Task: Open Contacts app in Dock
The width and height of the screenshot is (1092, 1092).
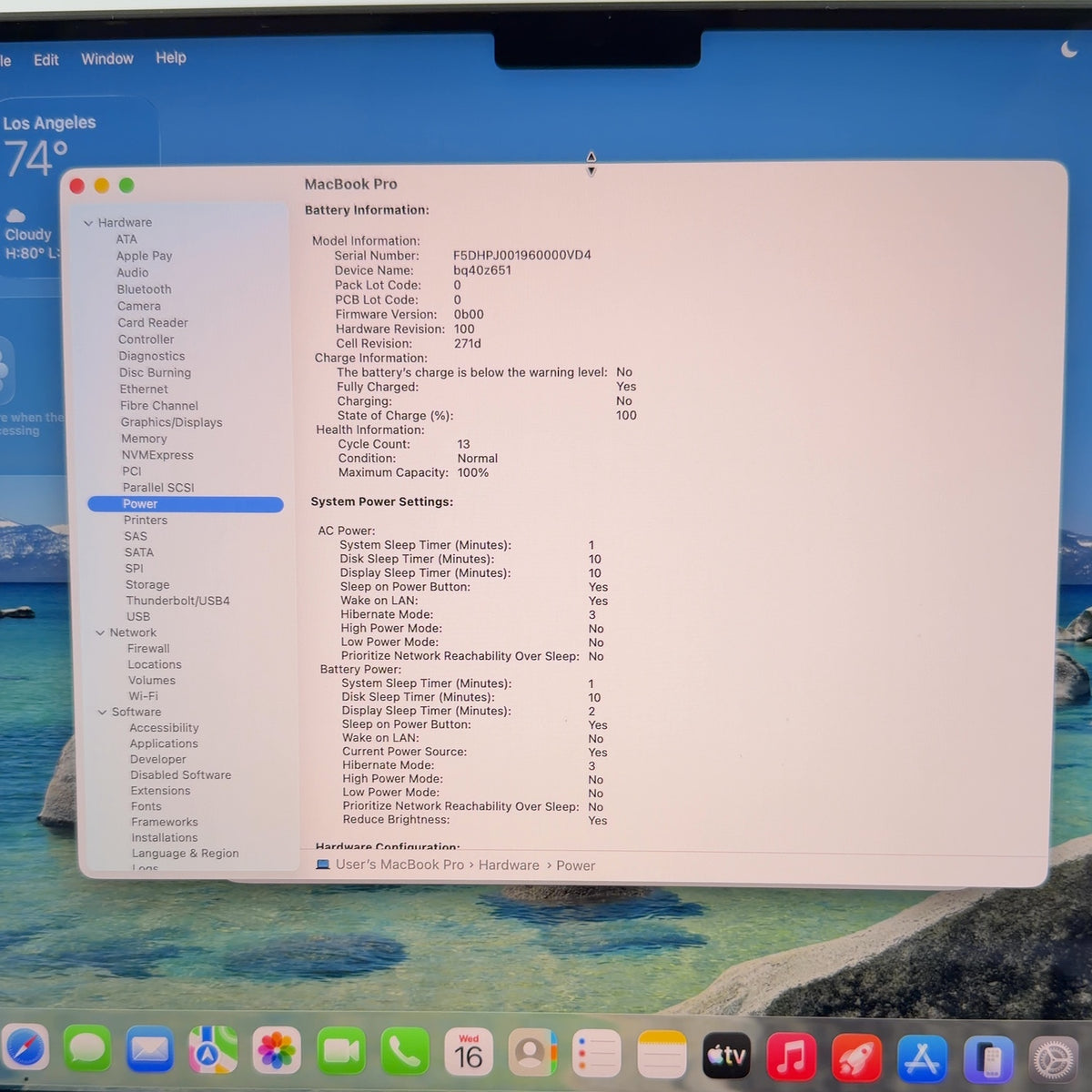Action: [532, 1055]
